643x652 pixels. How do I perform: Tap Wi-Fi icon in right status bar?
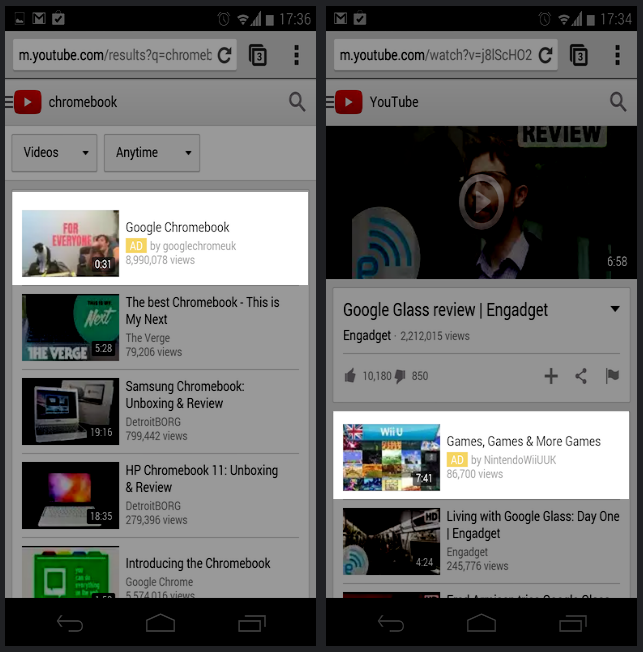click(x=564, y=19)
